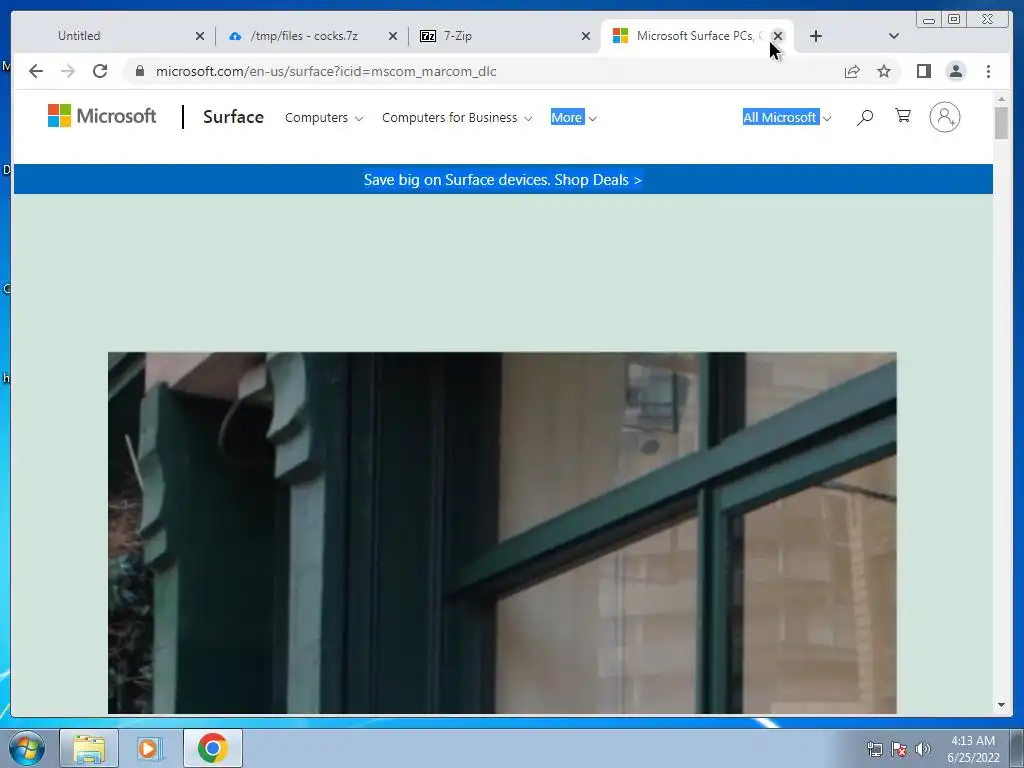Open Microsoft site search magnifier
Image resolution: width=1024 pixels, height=768 pixels.
(865, 118)
